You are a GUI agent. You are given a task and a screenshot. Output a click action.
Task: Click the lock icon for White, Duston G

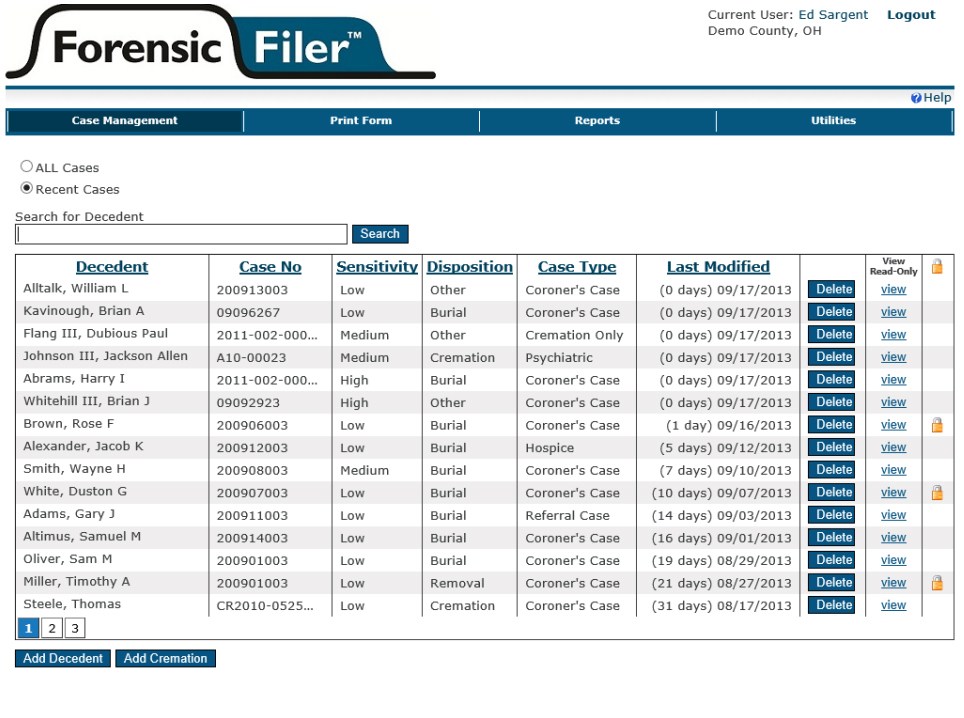[937, 492]
